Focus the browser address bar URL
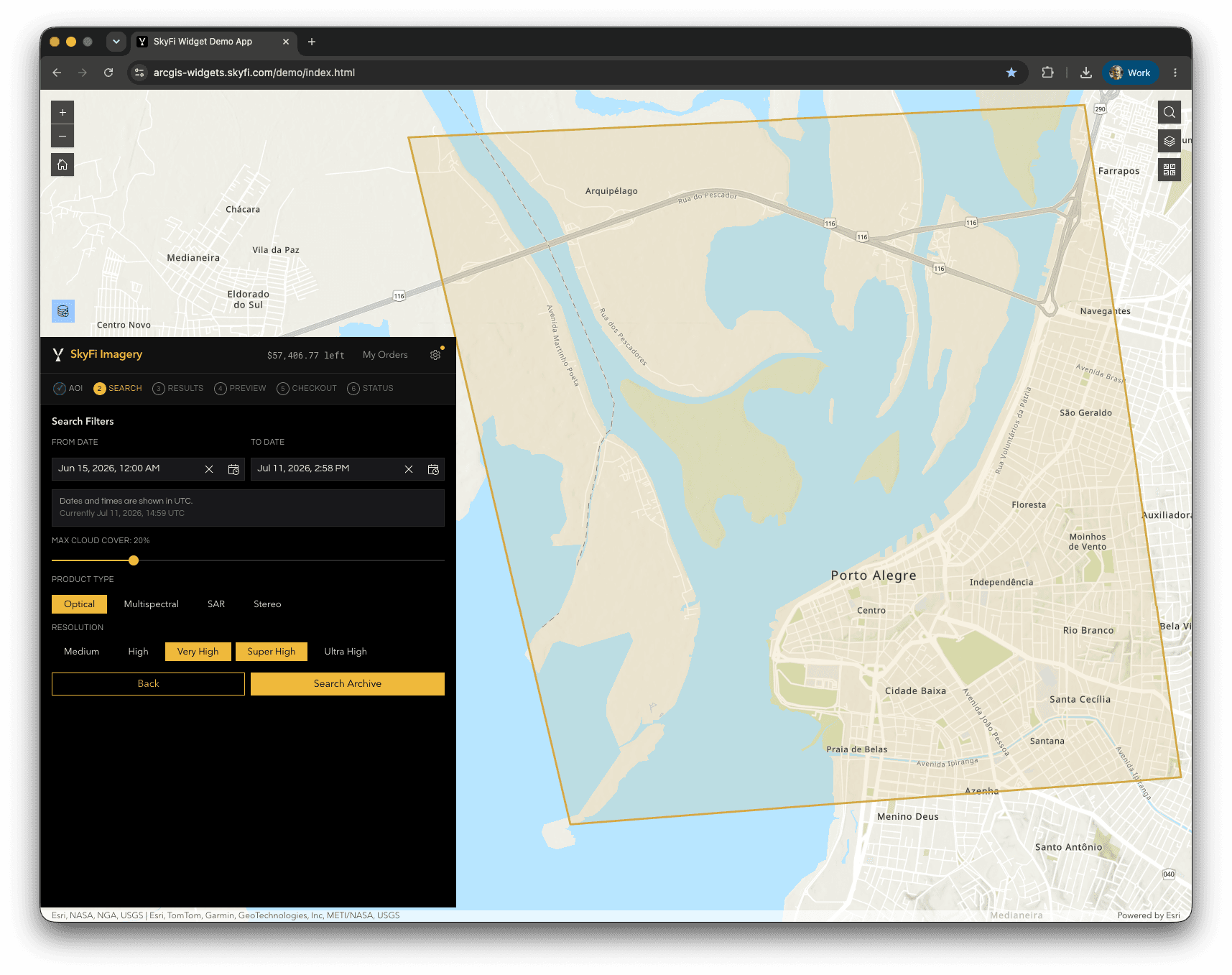1232x975 pixels. tap(254, 73)
